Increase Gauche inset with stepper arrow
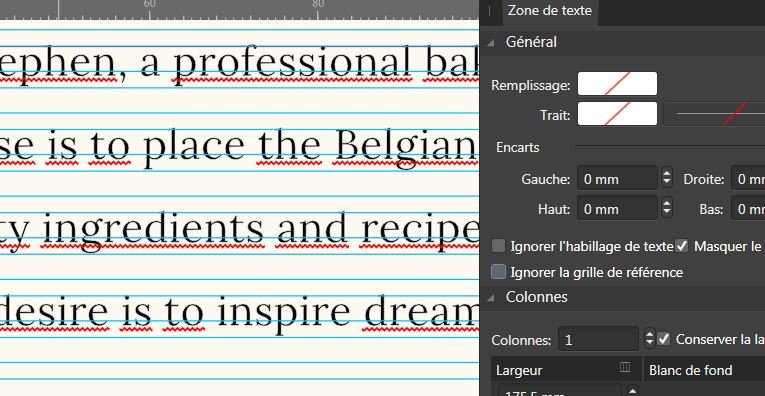The width and height of the screenshot is (765, 396). coord(667,173)
